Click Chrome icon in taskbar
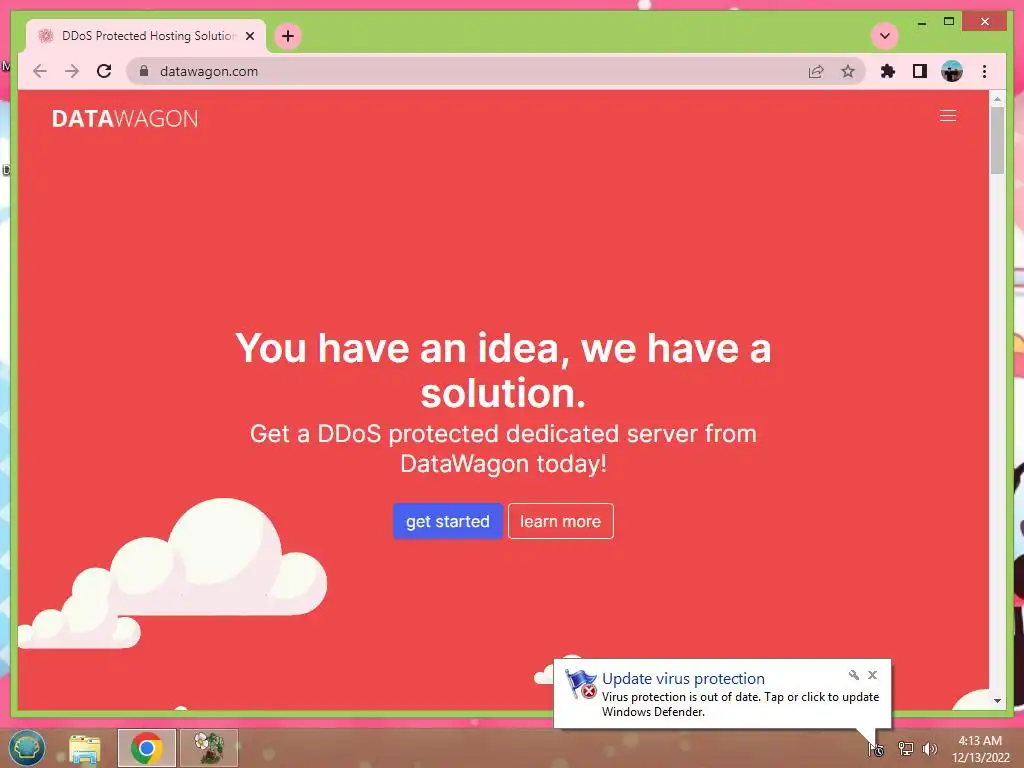 [x=146, y=748]
